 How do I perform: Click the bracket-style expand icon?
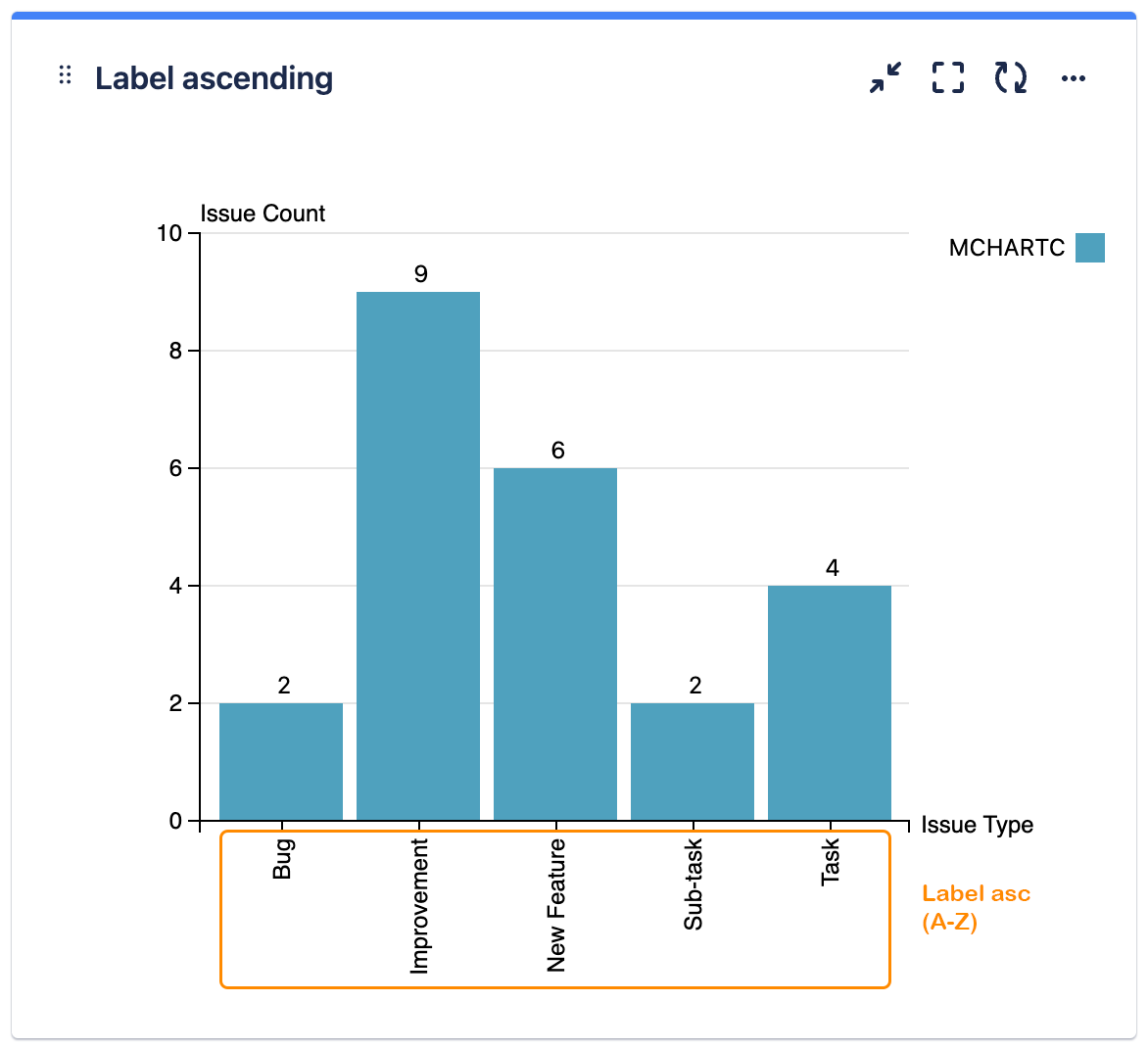click(946, 78)
